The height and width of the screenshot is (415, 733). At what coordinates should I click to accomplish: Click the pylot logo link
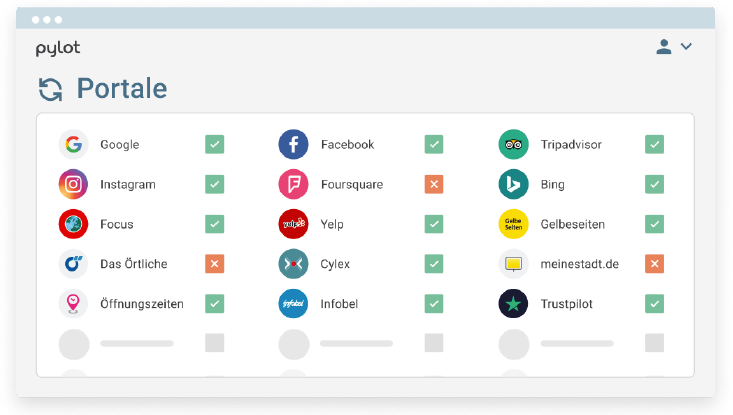[58, 48]
